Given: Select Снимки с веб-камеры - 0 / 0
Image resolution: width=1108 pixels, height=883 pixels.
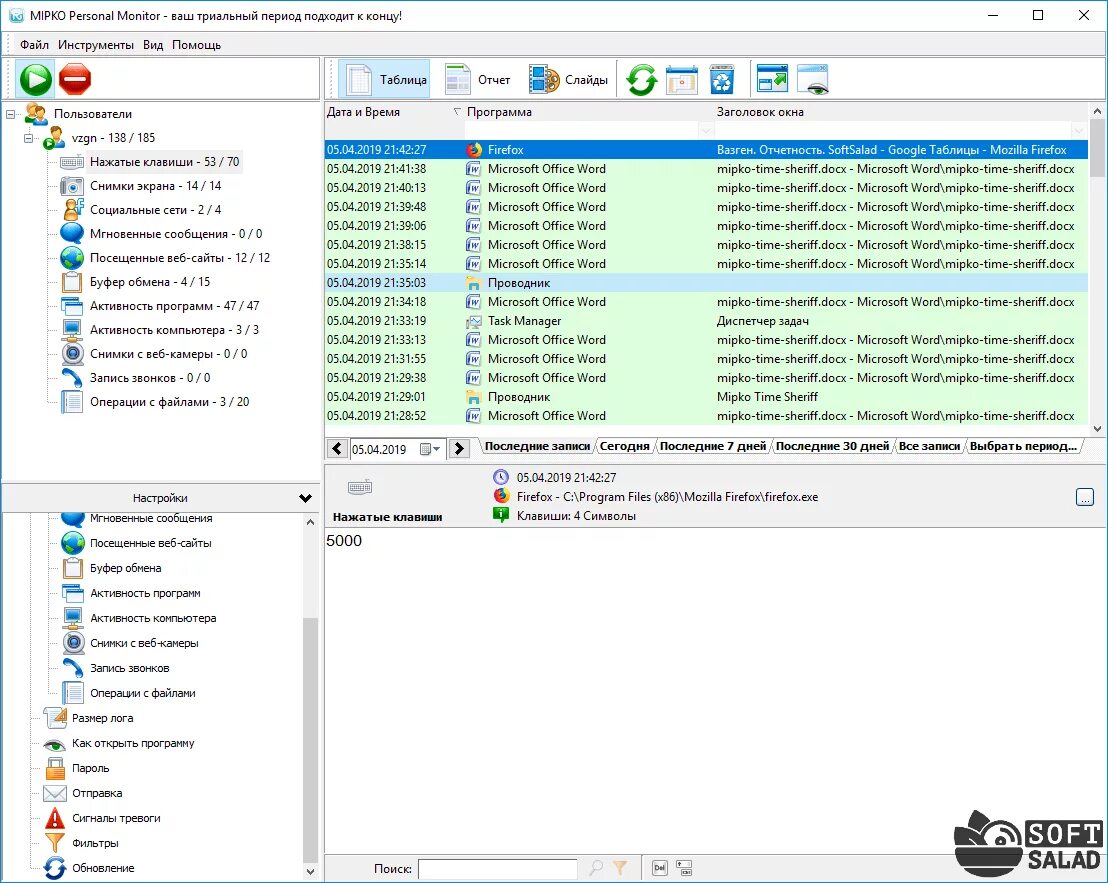Looking at the screenshot, I should point(168,354).
